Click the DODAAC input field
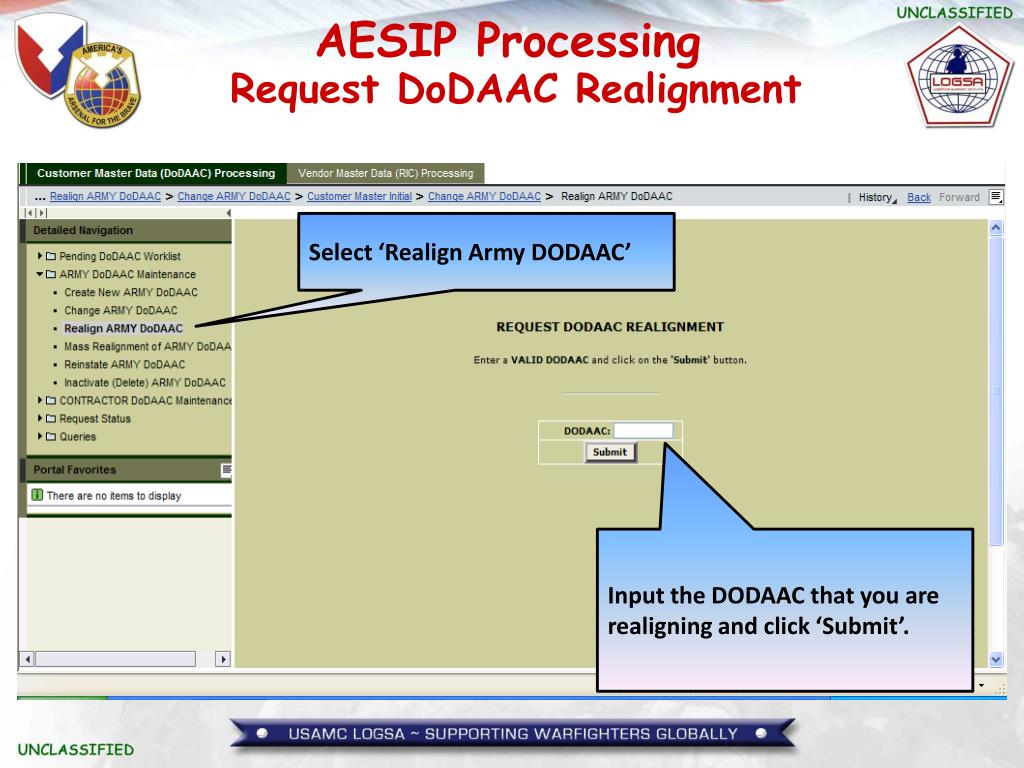 point(643,430)
